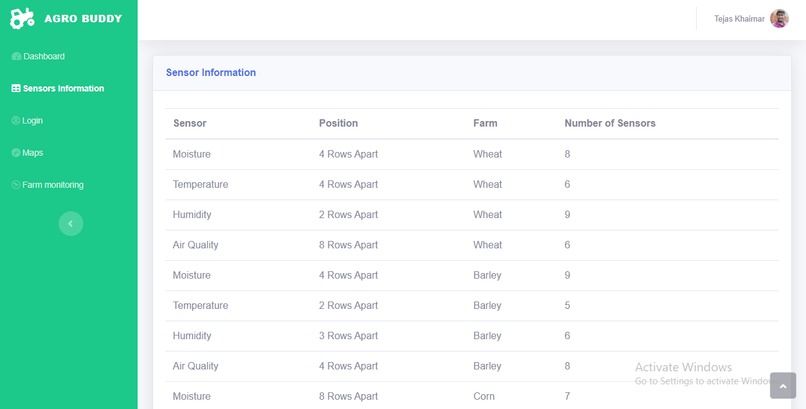The image size is (806, 409).
Task: Click '8 Rows Apart' in Air Quality Wheat row
Action: [348, 245]
